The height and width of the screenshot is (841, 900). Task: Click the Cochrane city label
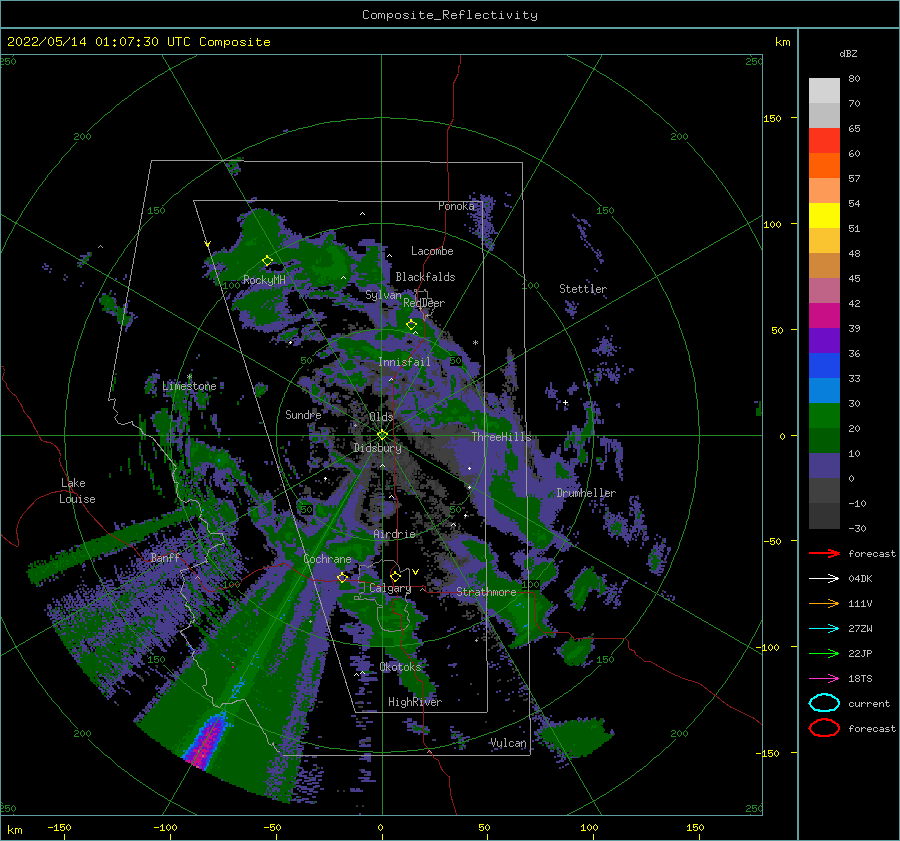tap(327, 559)
